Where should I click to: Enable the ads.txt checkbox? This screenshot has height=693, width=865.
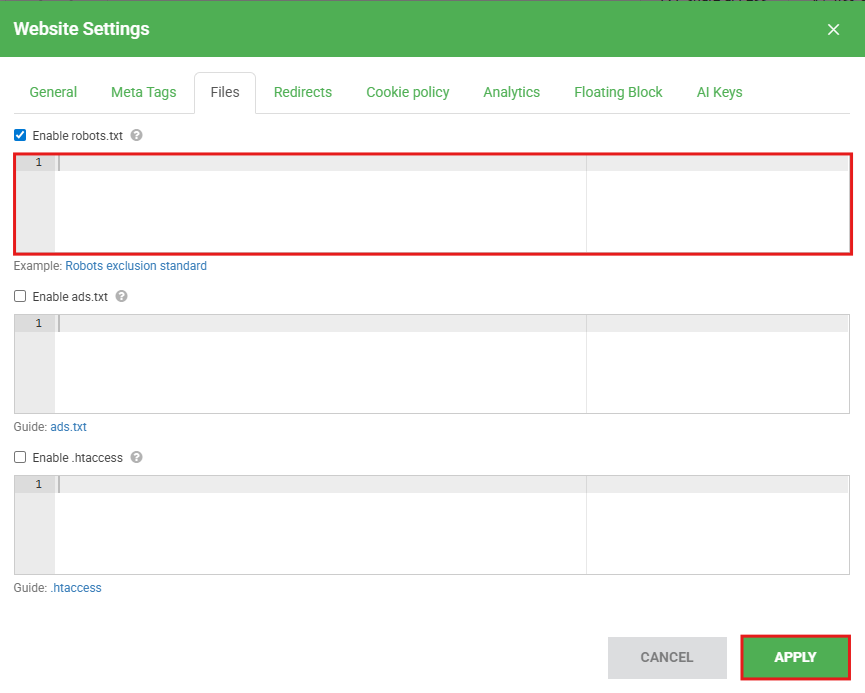pos(20,296)
